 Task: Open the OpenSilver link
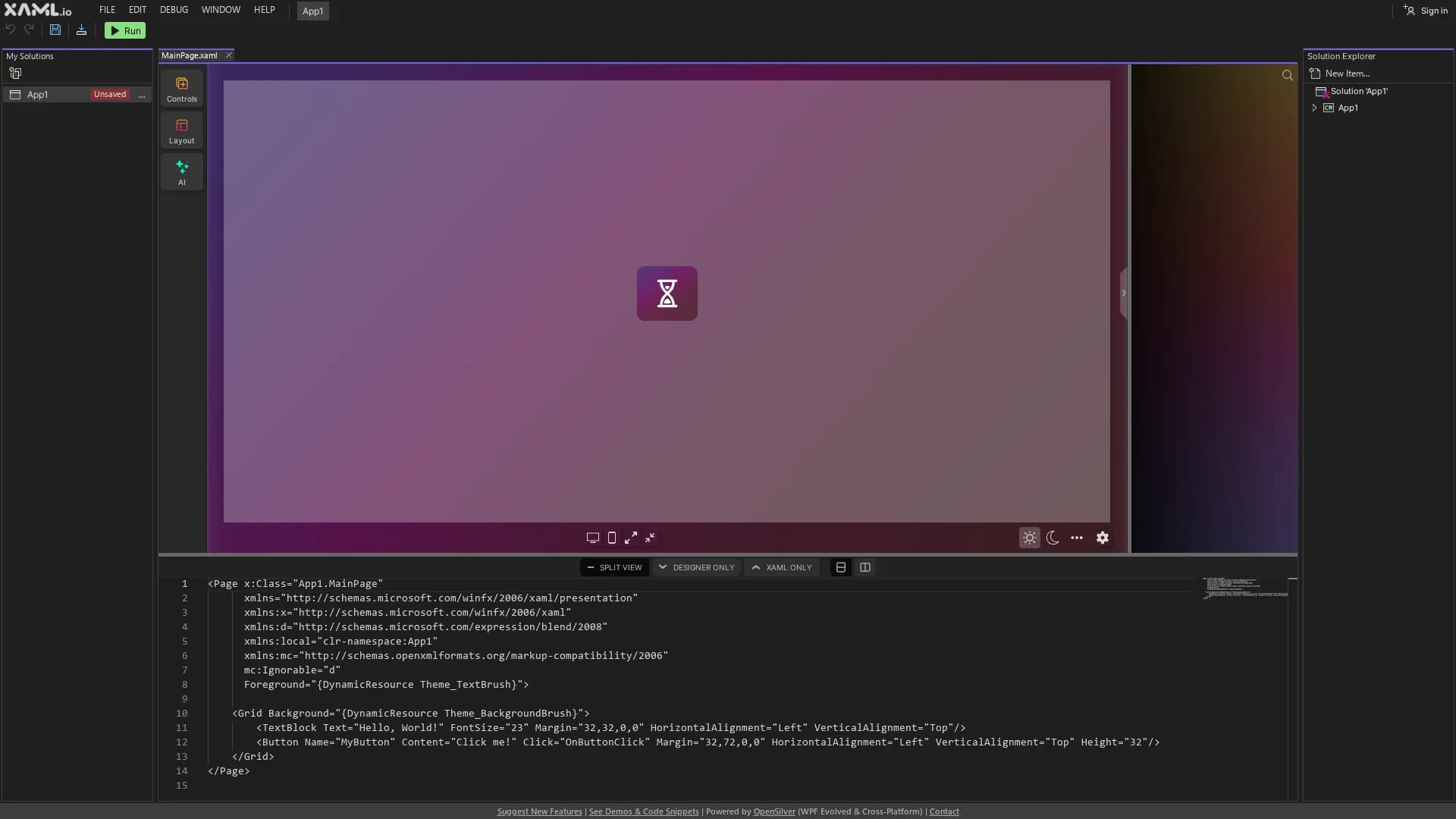[x=774, y=811]
